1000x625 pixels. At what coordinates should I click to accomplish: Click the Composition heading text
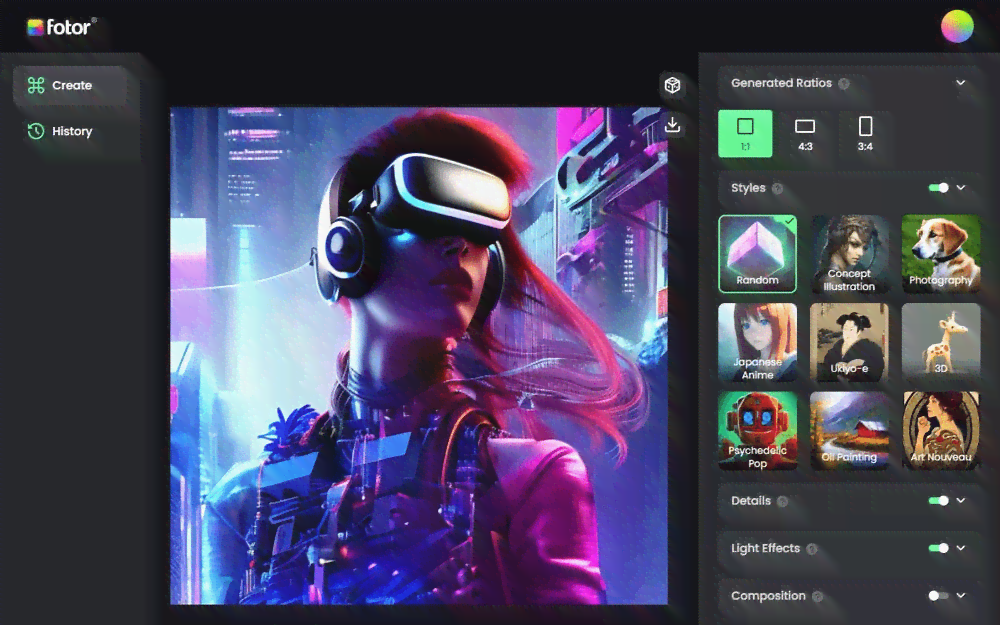[768, 596]
